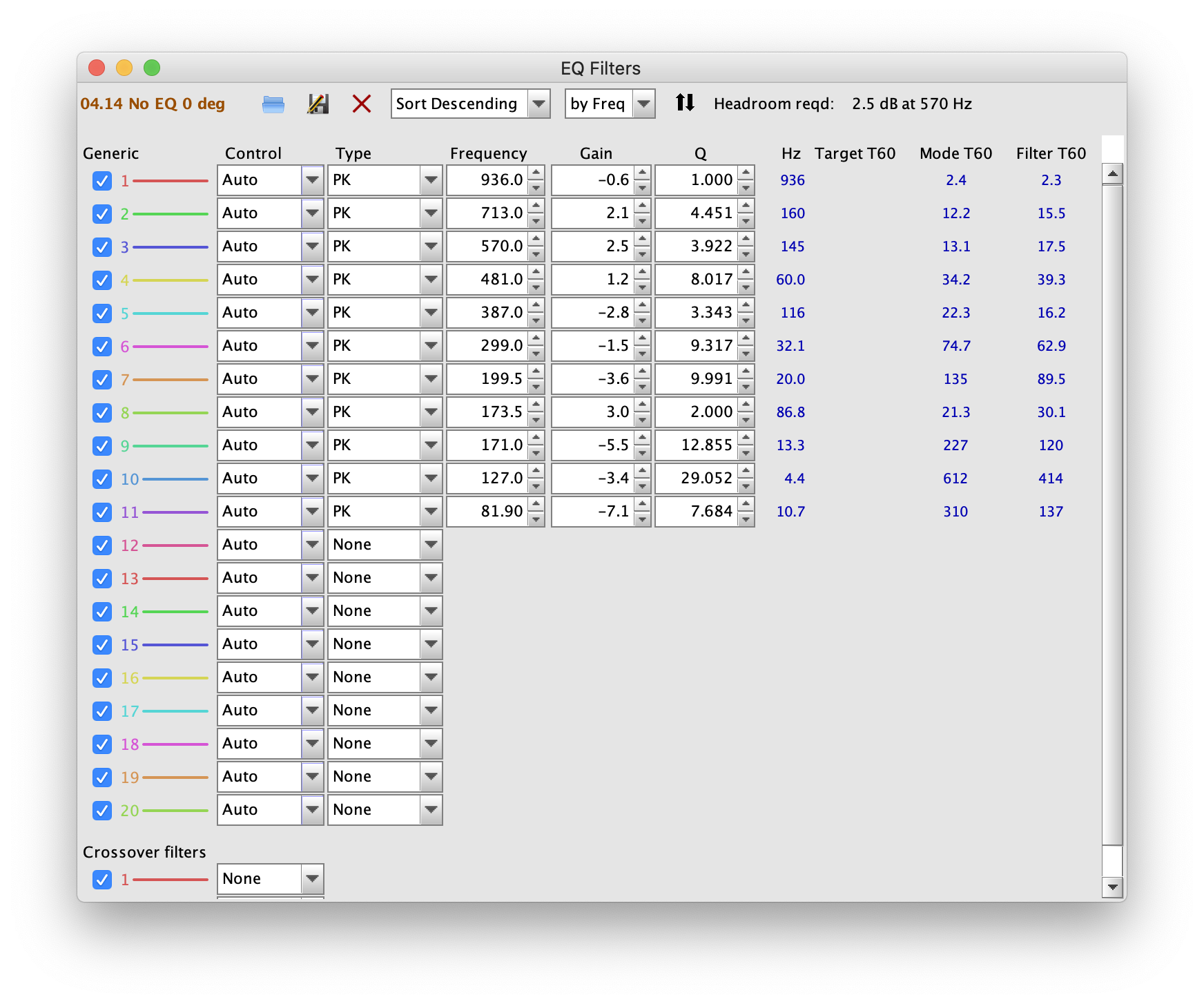The height and width of the screenshot is (1004, 1204).
Task: Click the green zoom window button
Action: point(152,68)
